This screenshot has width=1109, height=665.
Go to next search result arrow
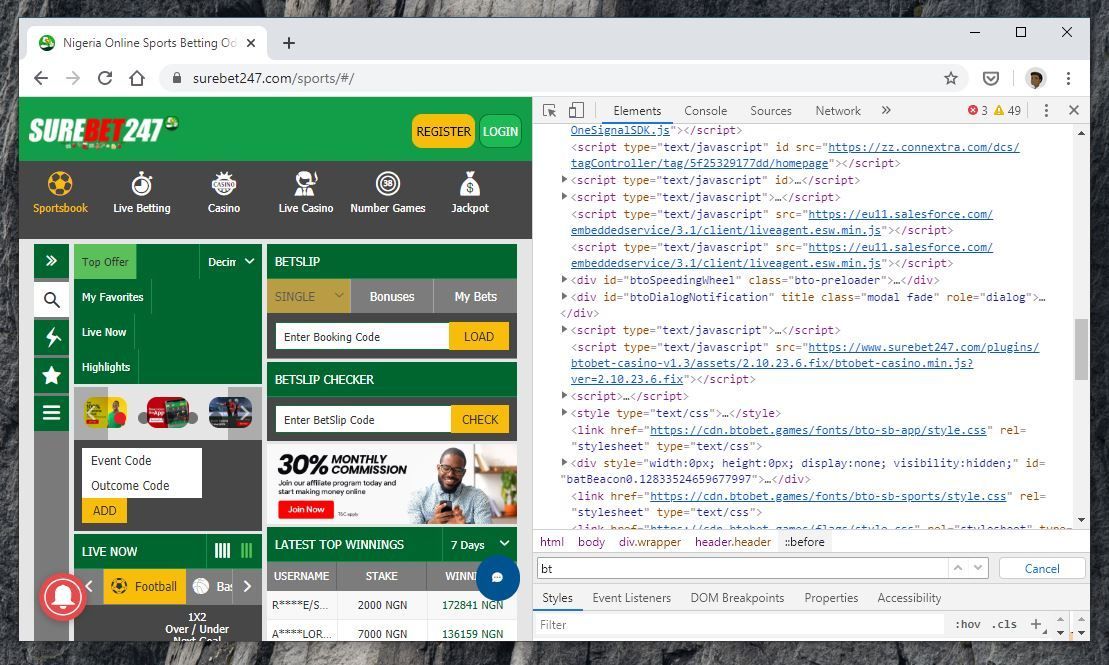977,568
